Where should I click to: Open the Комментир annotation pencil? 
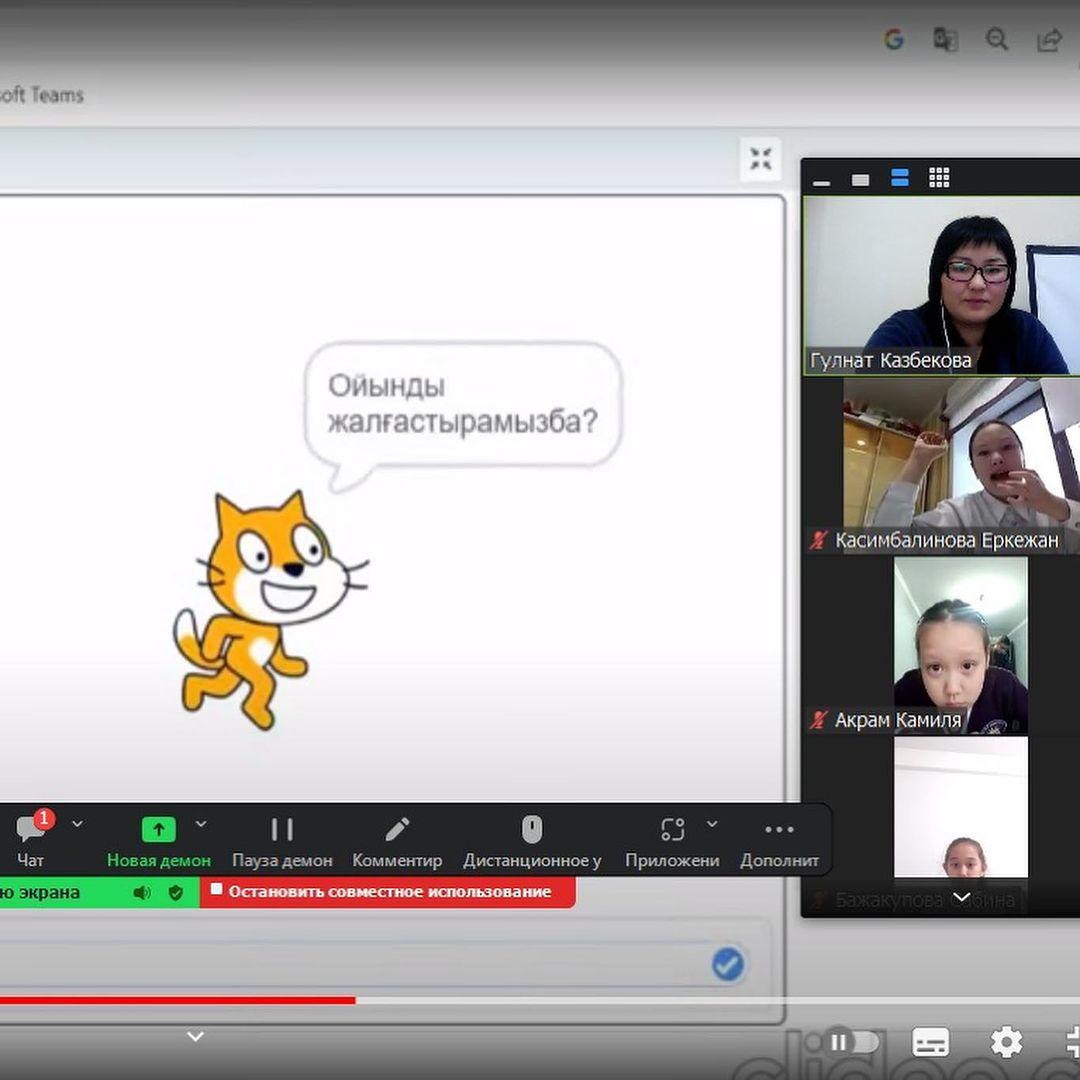(x=397, y=829)
